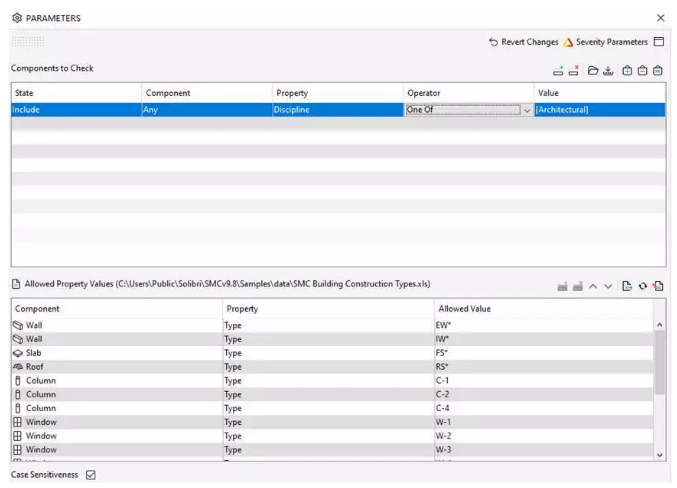Delete row from Allowed Property Values table
The width and height of the screenshot is (677, 488).
pyautogui.click(x=578, y=286)
